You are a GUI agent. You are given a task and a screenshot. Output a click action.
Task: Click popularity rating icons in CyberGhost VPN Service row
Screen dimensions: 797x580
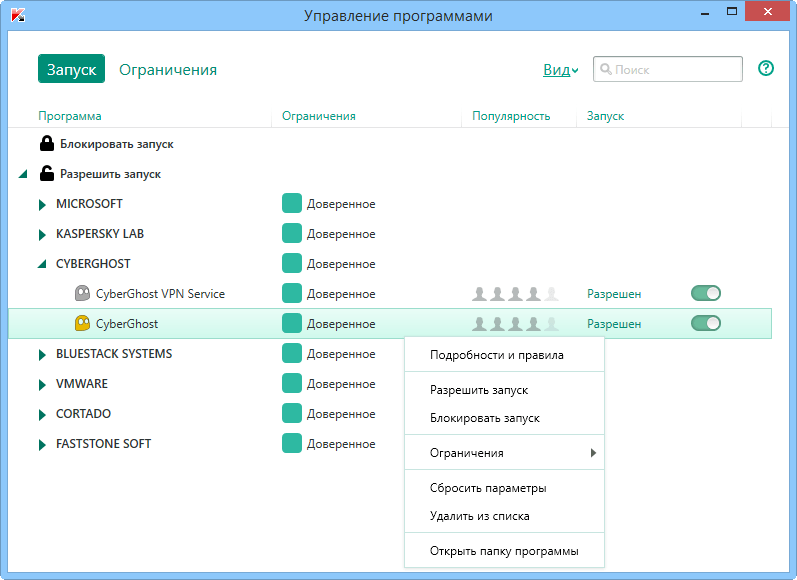515,294
